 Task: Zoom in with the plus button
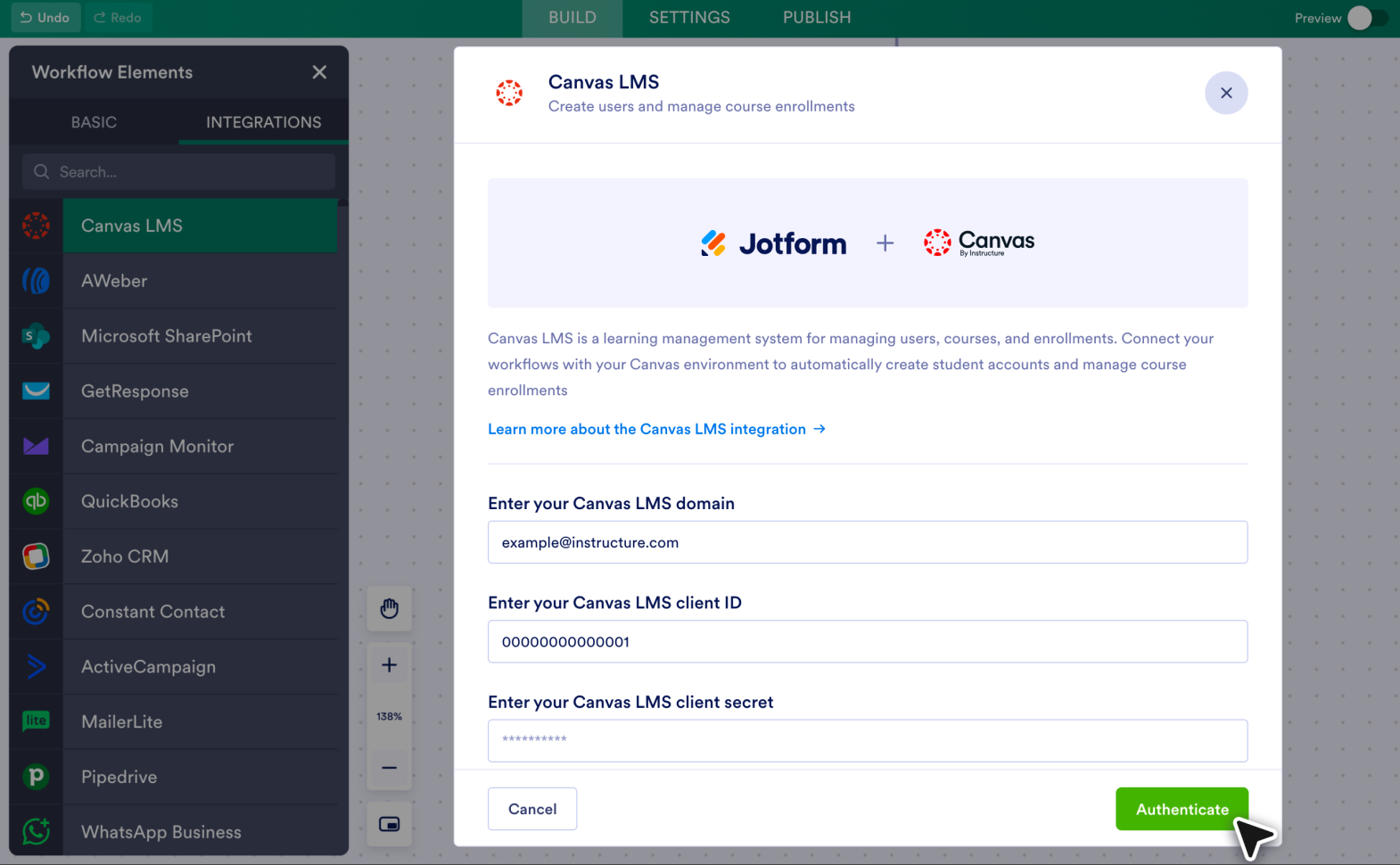(x=390, y=665)
